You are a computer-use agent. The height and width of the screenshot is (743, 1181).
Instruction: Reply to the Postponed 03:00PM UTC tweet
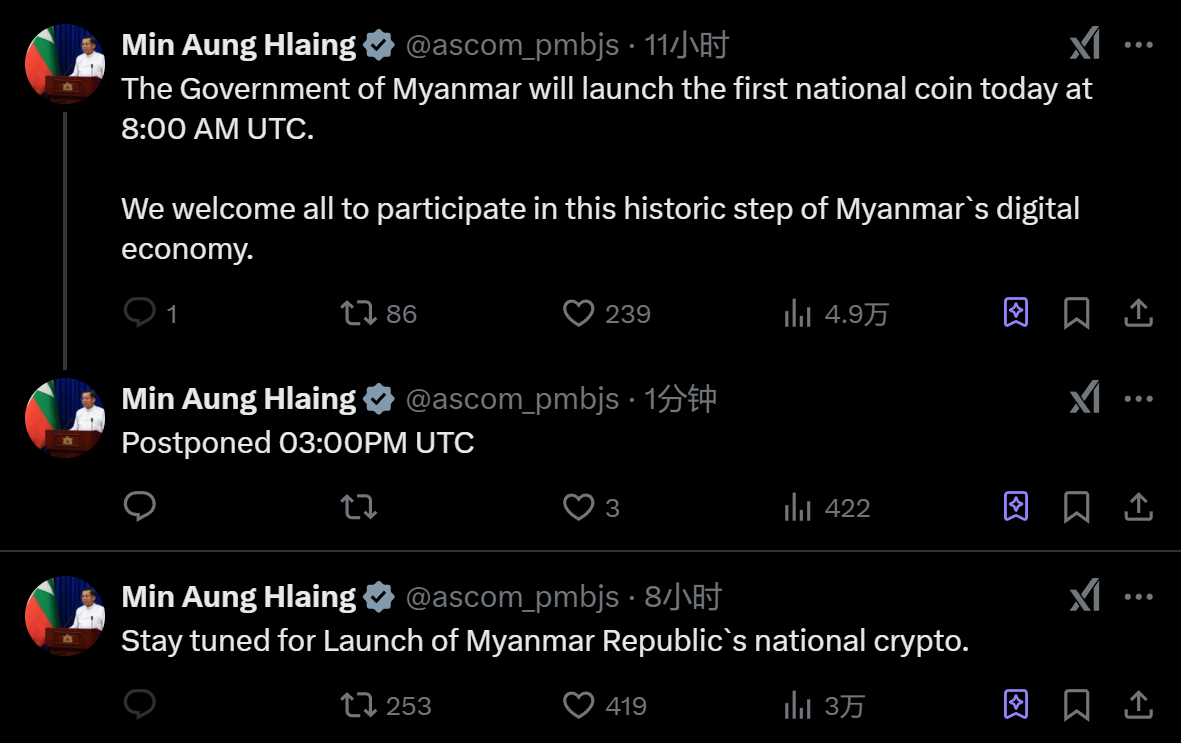pos(140,508)
